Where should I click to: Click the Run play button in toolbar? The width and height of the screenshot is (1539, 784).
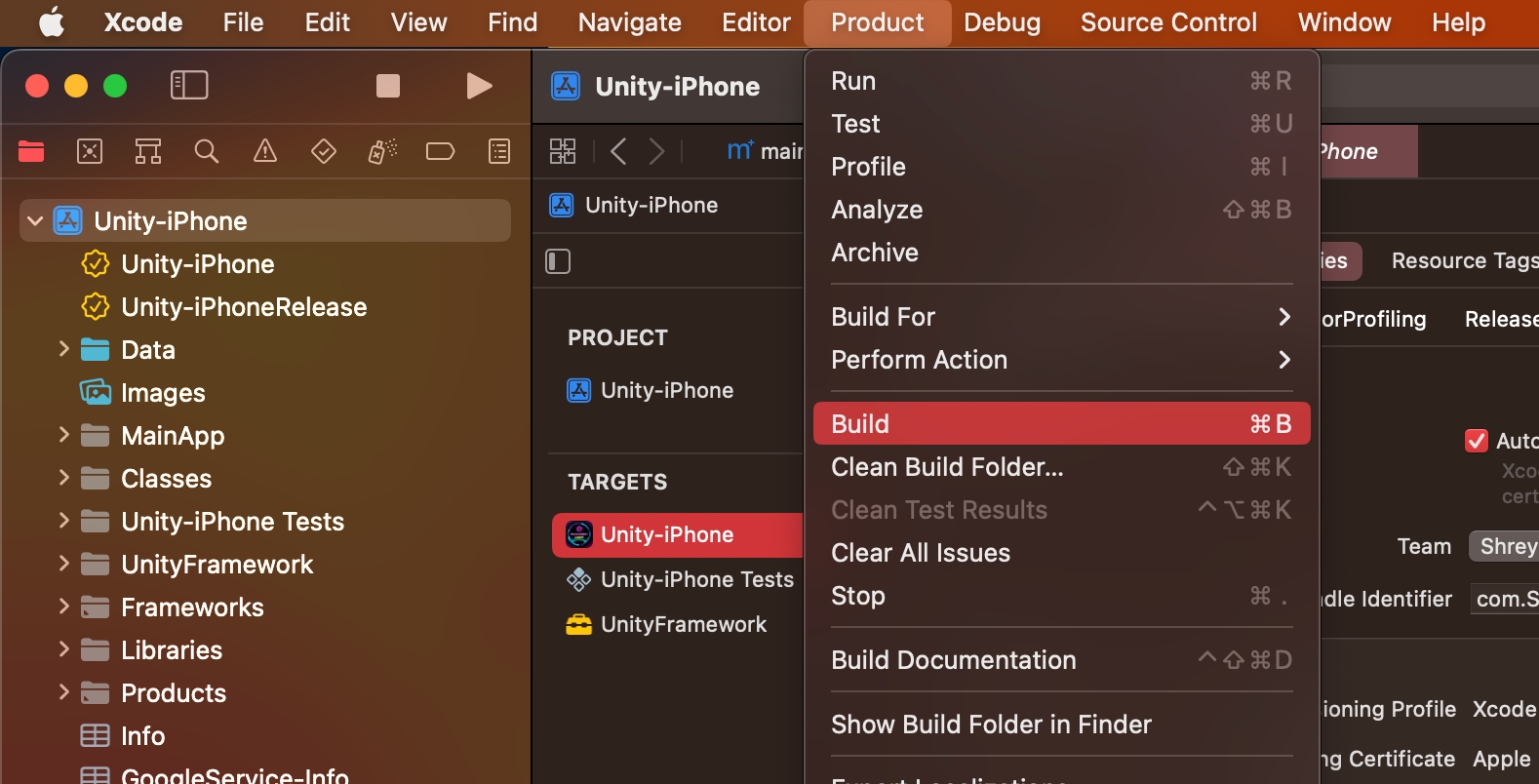coord(479,86)
